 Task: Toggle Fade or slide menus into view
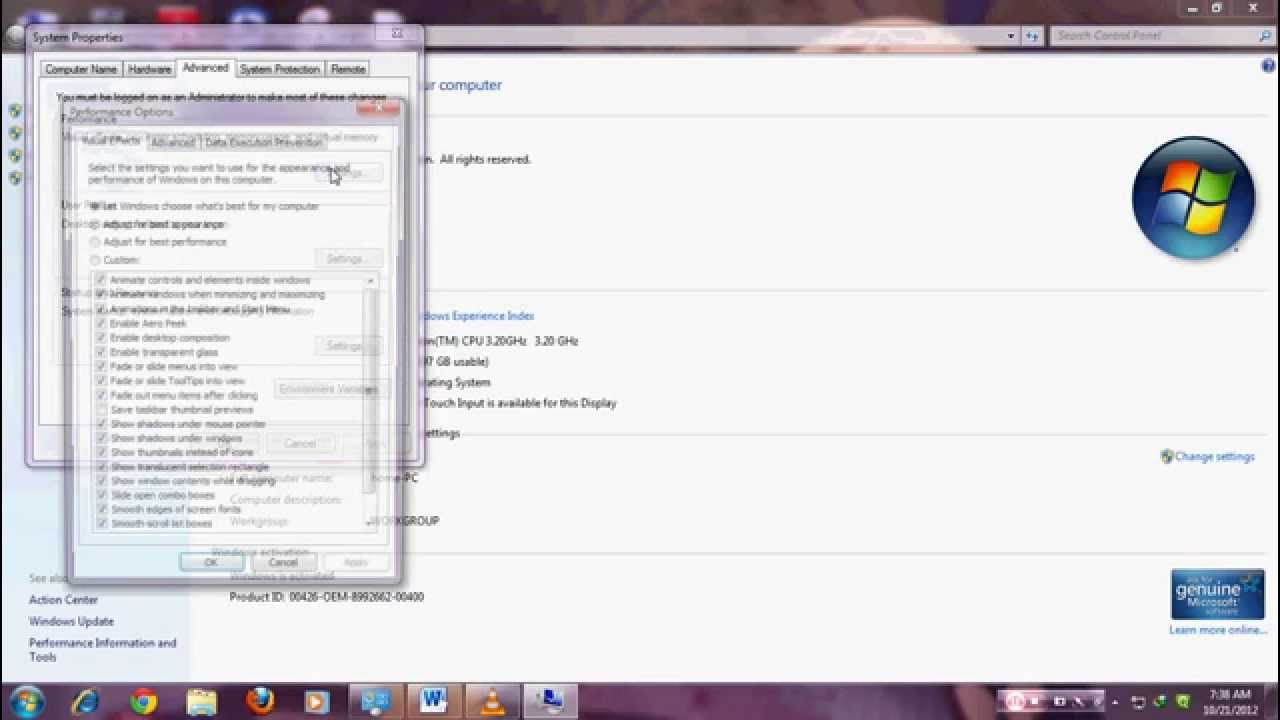point(101,367)
